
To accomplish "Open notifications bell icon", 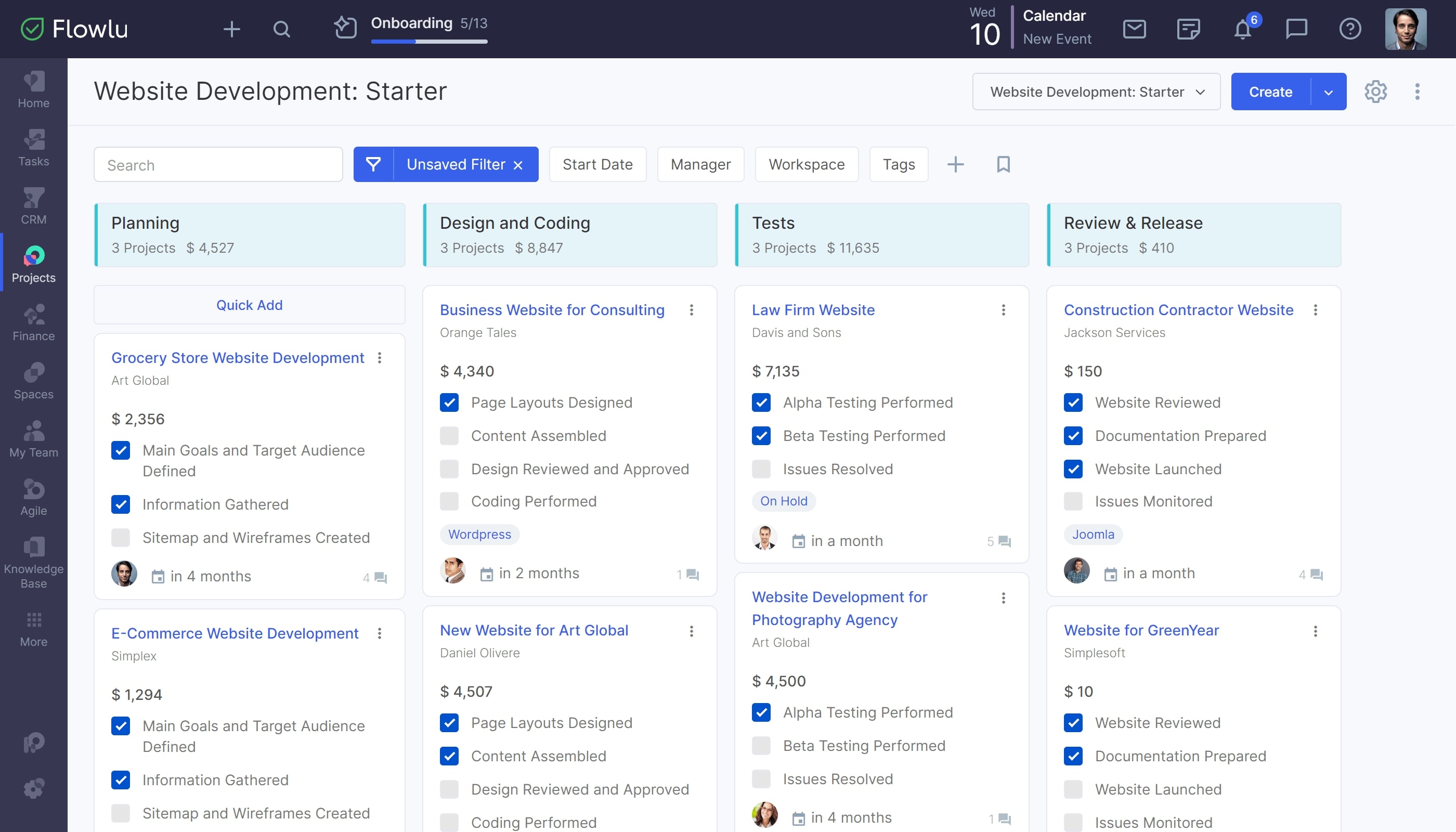I will point(1243,28).
